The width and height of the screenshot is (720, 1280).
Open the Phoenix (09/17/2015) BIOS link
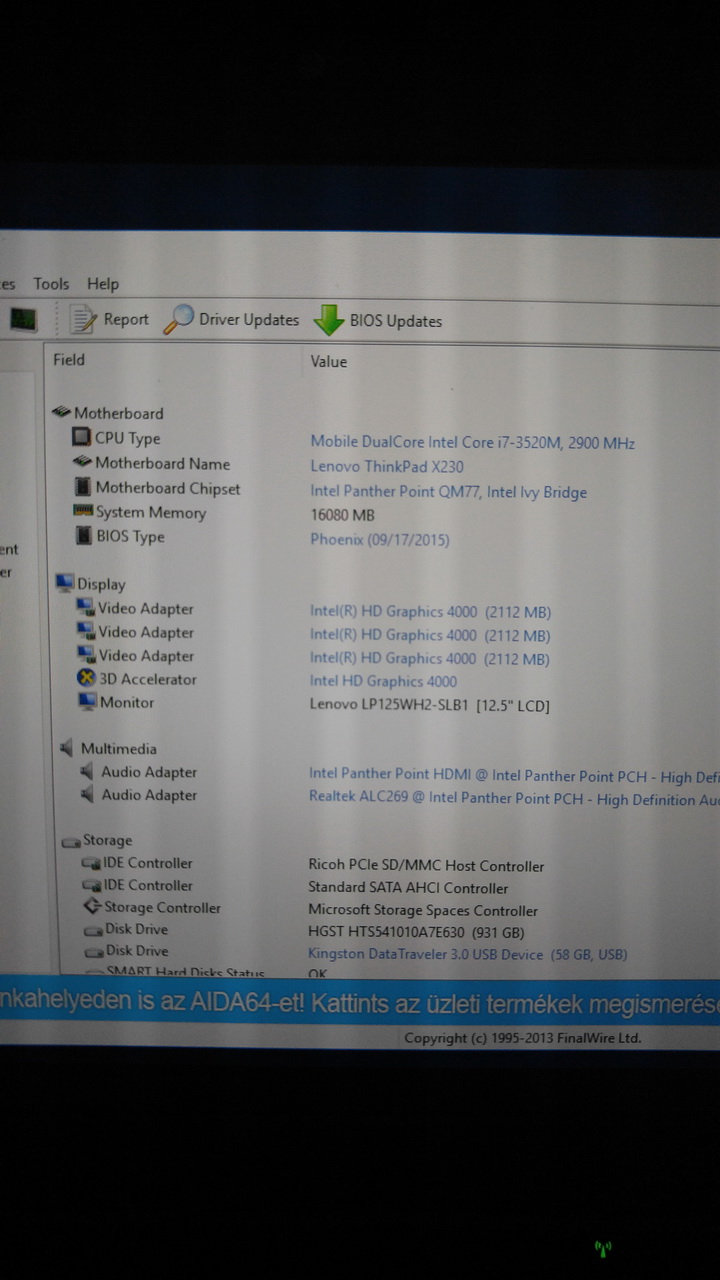coord(380,539)
